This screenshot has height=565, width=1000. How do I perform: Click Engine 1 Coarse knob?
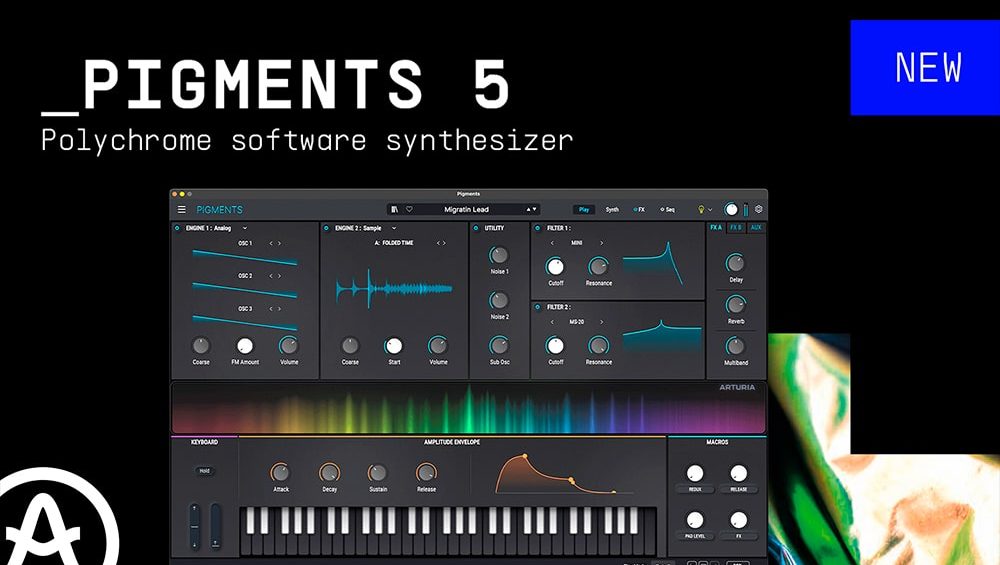click(201, 346)
